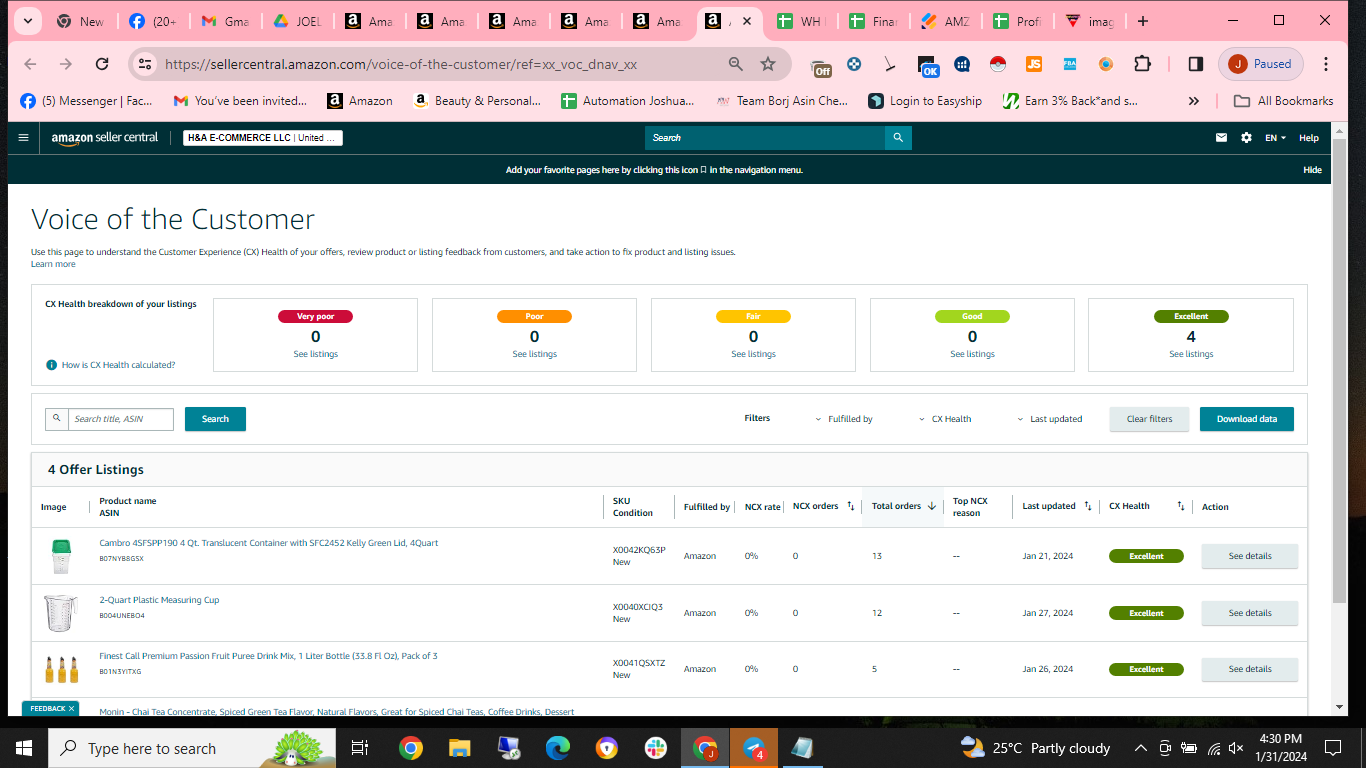Click the Download data button
1366x768 pixels.
[1246, 419]
